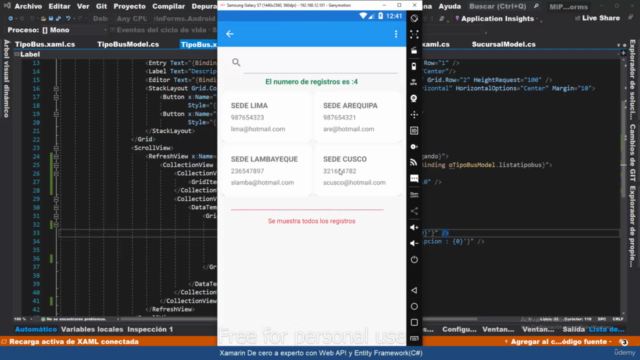Viewport: 640px width, 360px height.
Task: Open Ayuda menu
Action: 449,7
